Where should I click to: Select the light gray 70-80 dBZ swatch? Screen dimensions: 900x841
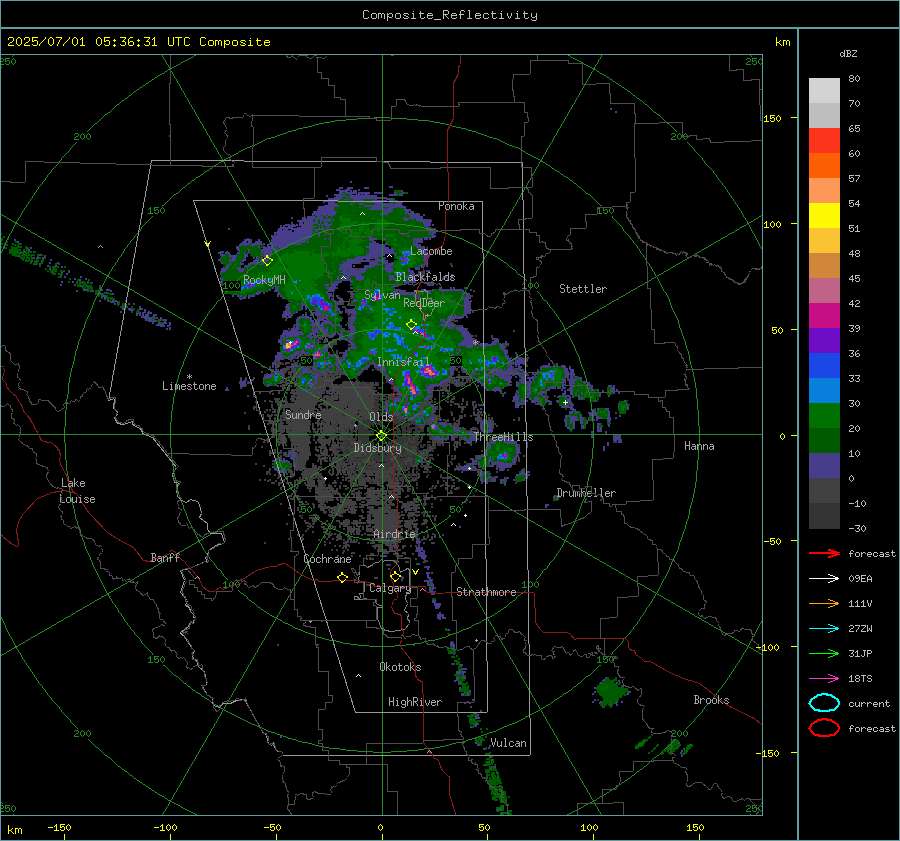click(x=824, y=91)
